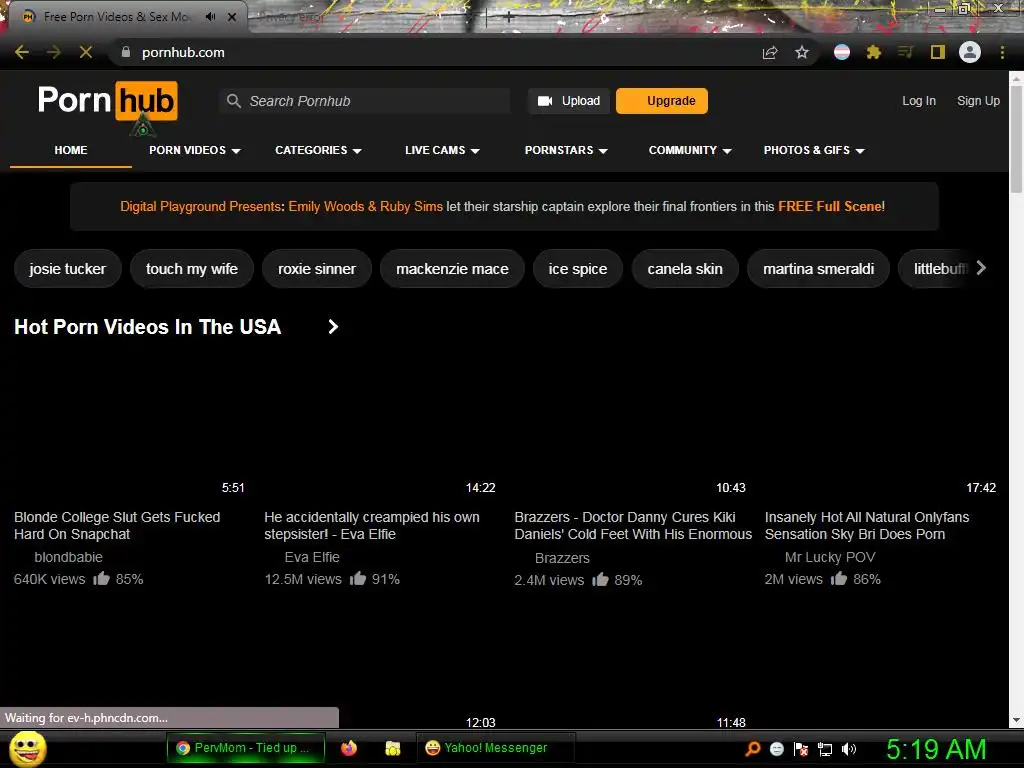Click the 5:19 AM taskbar clock
1024x768 pixels.
(936, 749)
